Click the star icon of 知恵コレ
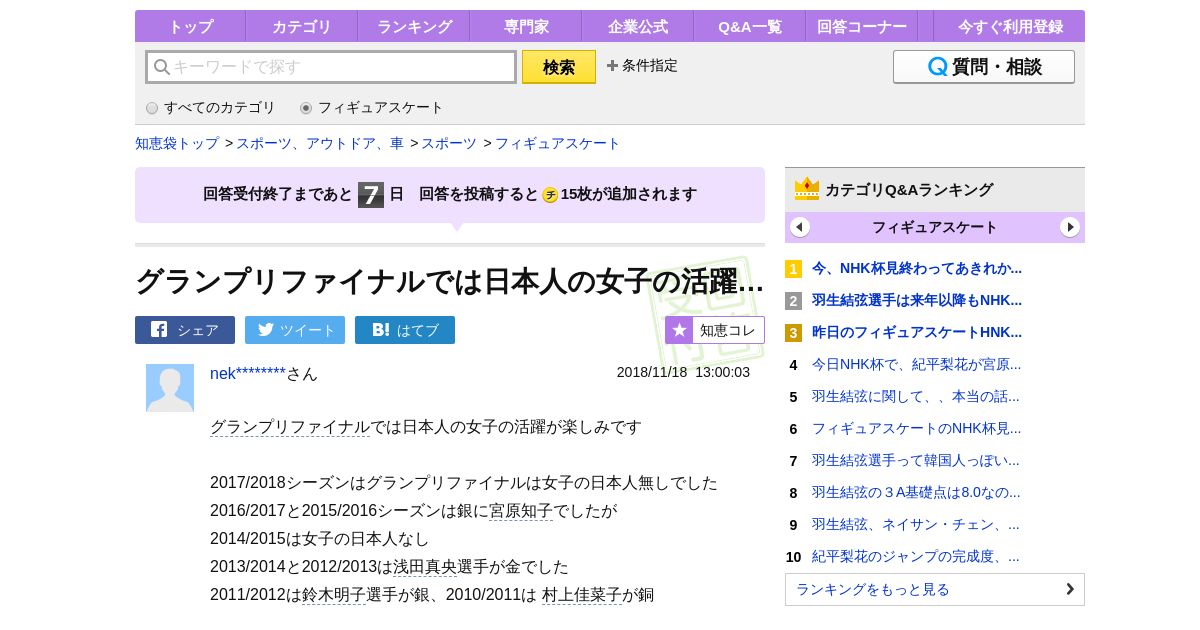The width and height of the screenshot is (1200, 630). 679,330
